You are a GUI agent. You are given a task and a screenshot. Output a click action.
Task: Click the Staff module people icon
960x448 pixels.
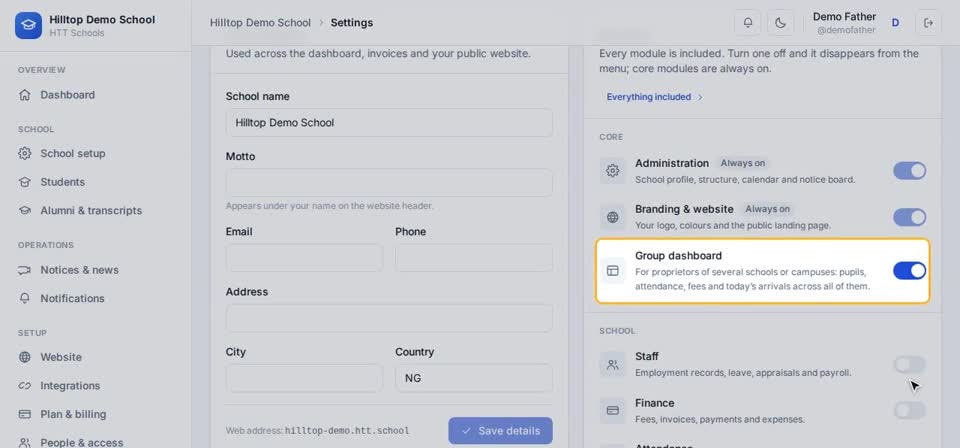[612, 365]
